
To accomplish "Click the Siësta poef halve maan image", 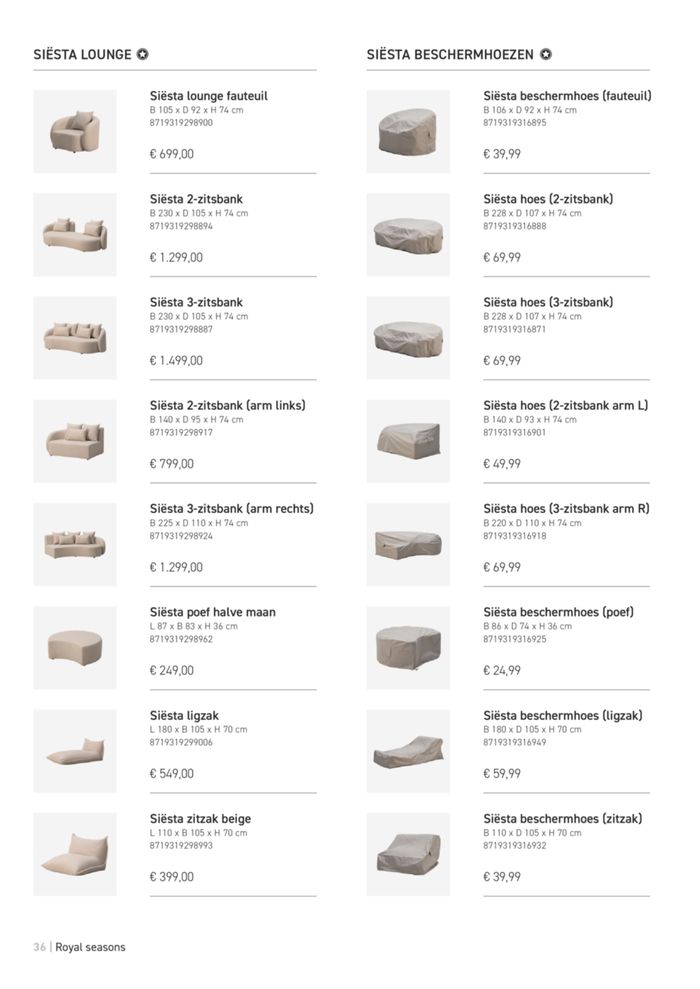I will (x=75, y=648).
